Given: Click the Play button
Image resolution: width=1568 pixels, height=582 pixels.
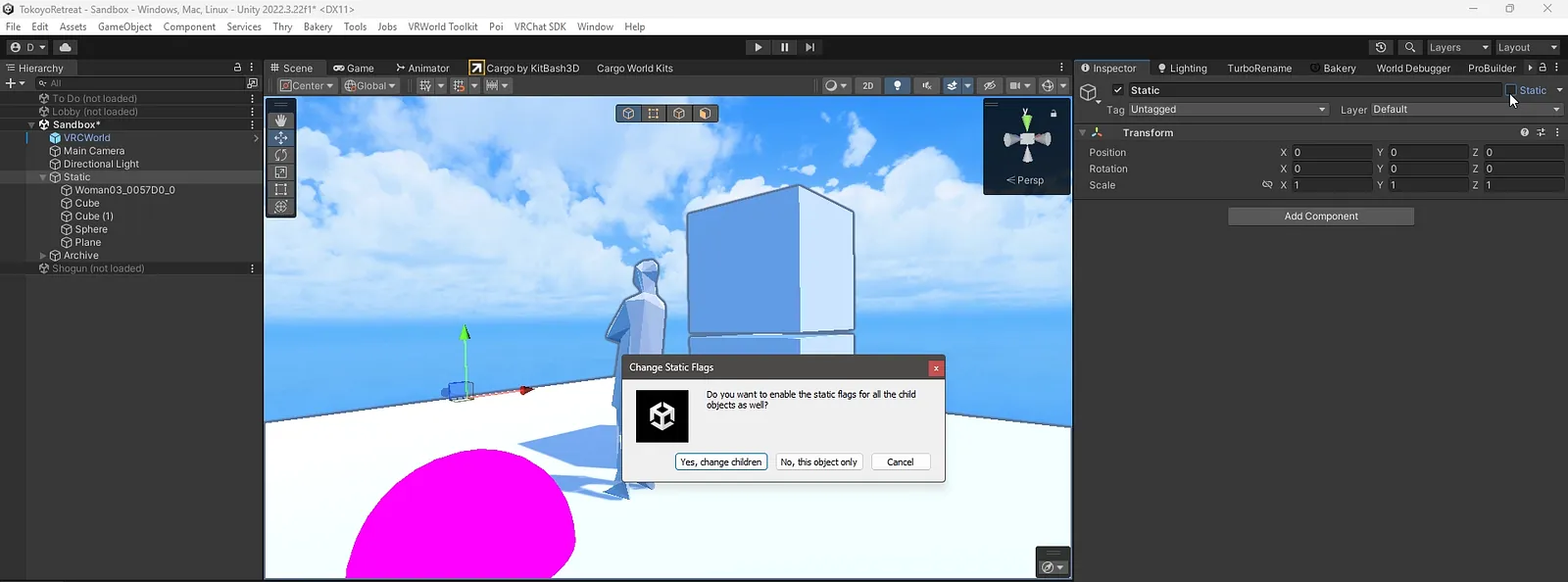Looking at the screenshot, I should 758,47.
